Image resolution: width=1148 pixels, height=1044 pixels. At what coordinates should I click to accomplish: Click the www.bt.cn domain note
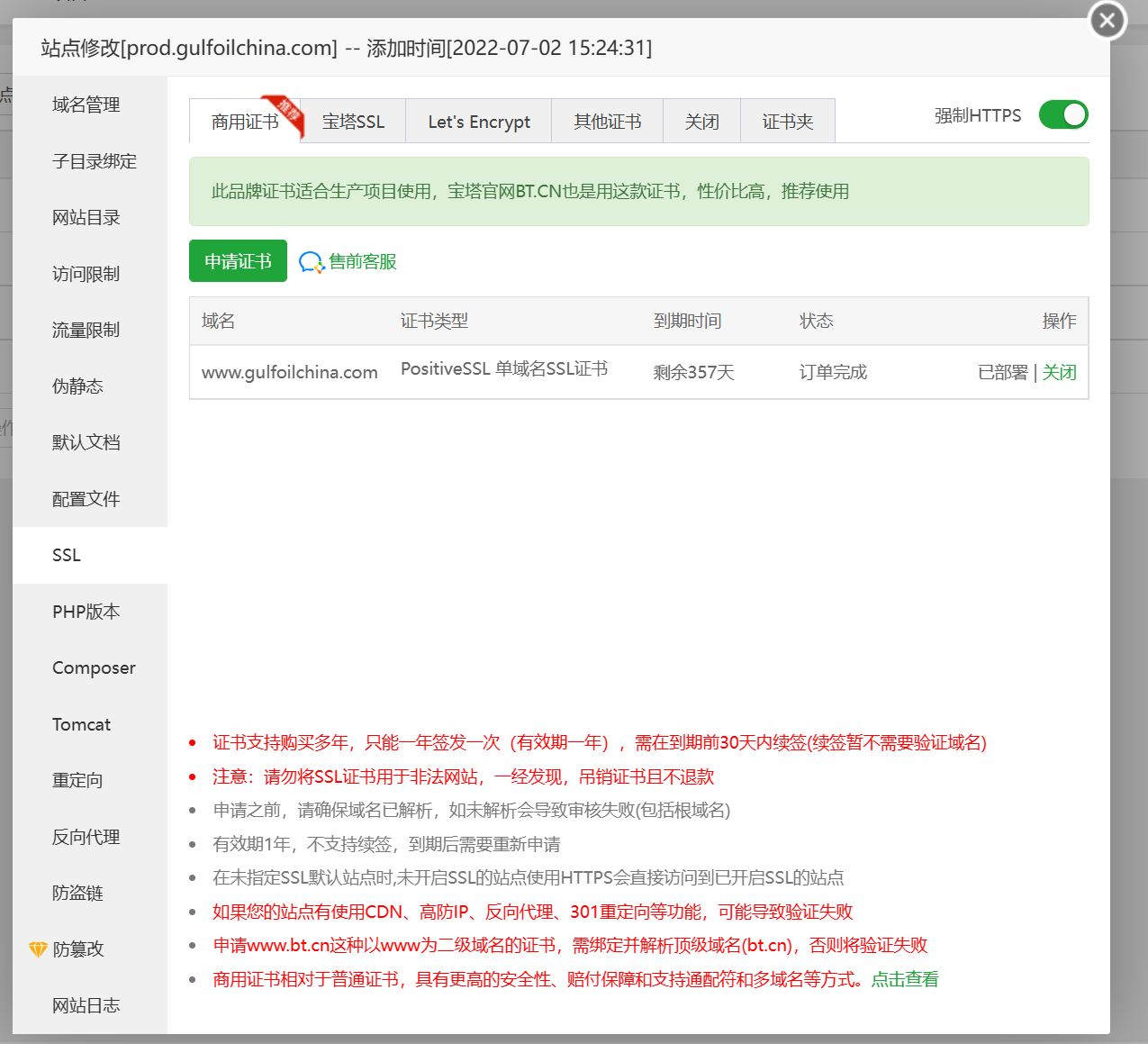(570, 945)
